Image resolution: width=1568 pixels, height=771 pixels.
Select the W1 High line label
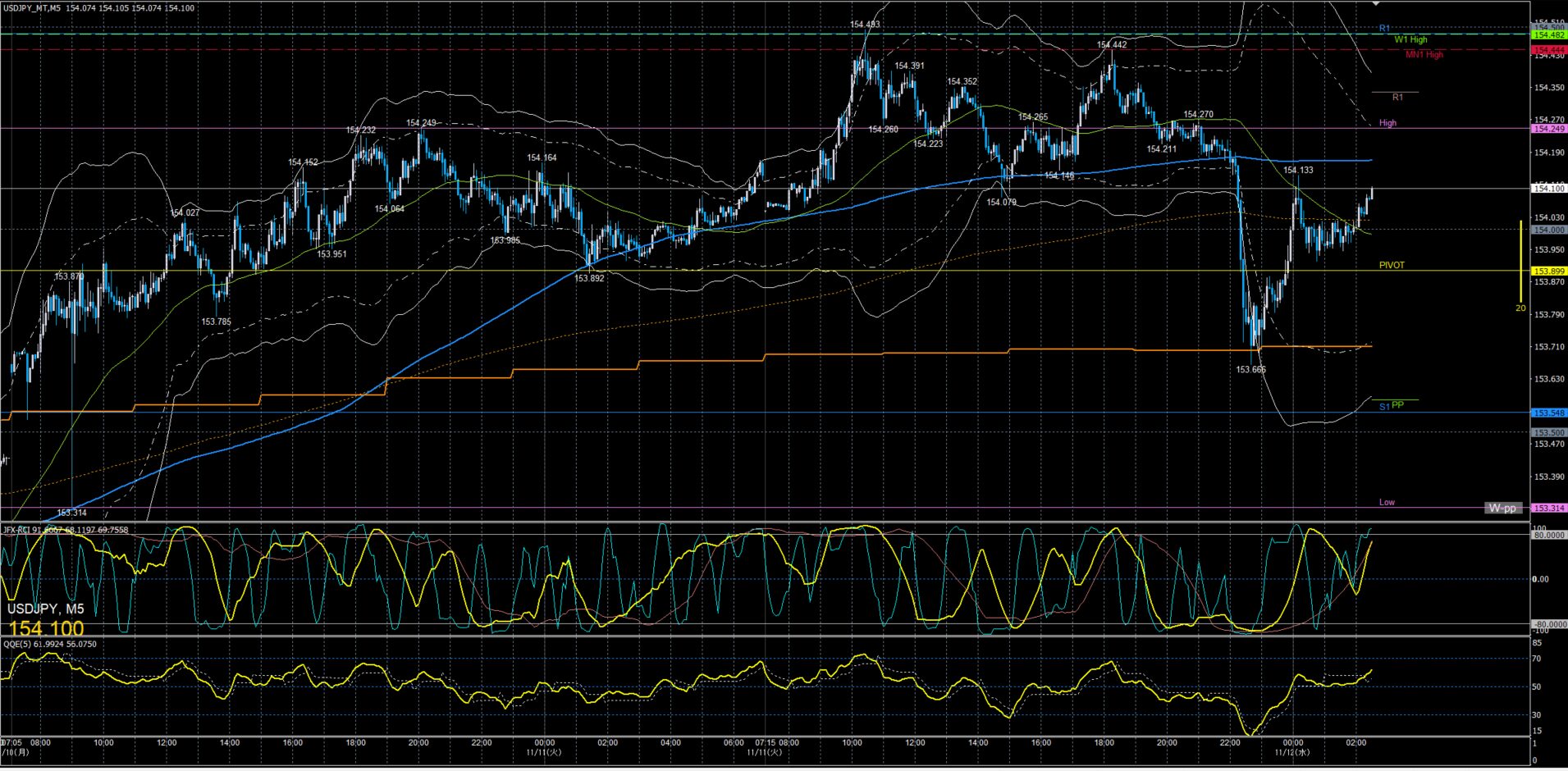pyautogui.click(x=1410, y=39)
